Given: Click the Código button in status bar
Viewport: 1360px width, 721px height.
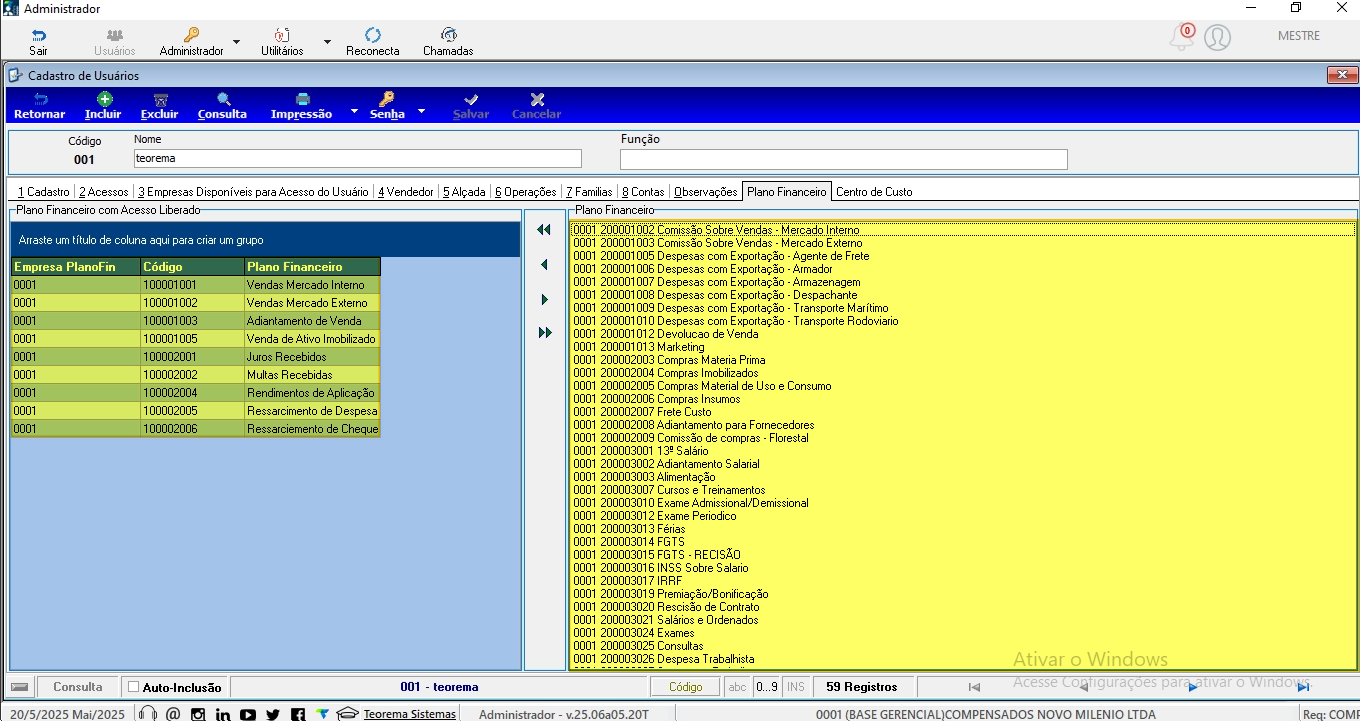Looking at the screenshot, I should 685,687.
